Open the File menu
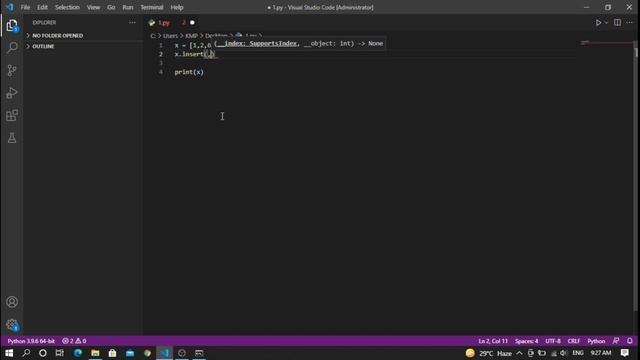 pyautogui.click(x=25, y=7)
